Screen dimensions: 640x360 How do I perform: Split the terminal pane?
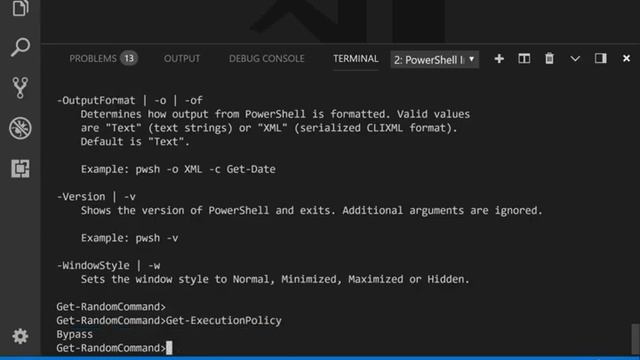pos(524,59)
